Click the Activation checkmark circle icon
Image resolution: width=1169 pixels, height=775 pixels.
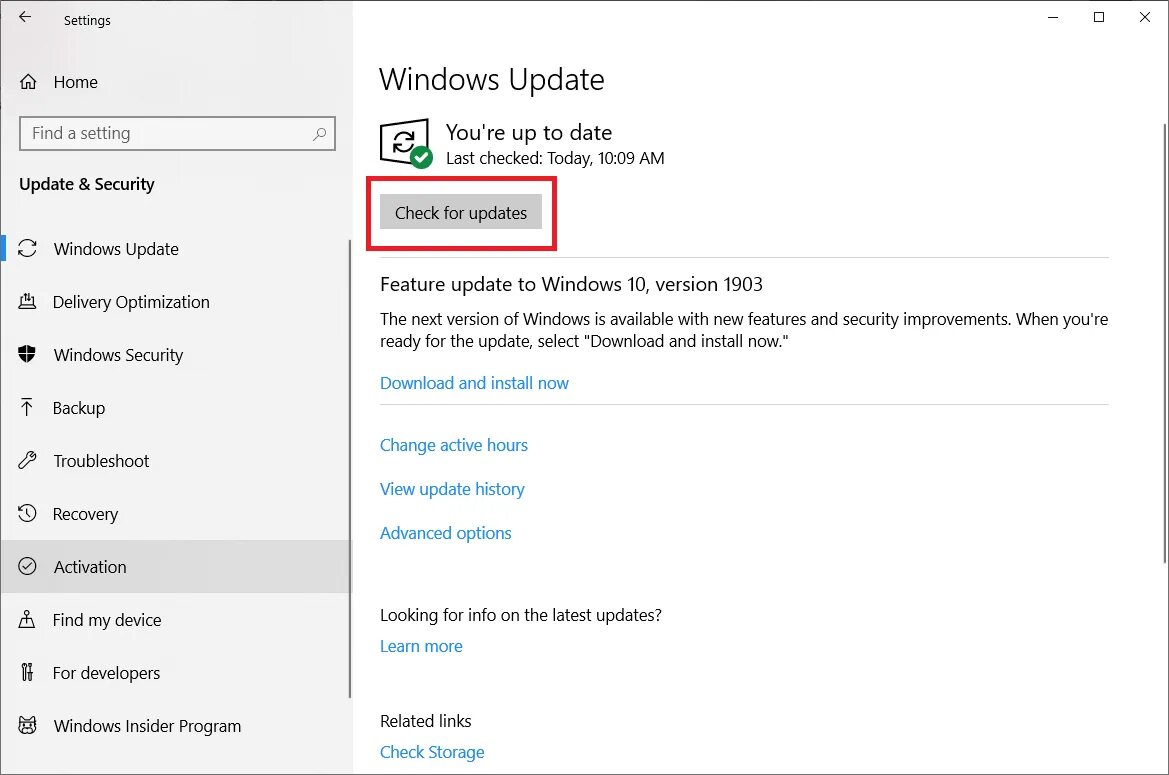(x=27, y=566)
